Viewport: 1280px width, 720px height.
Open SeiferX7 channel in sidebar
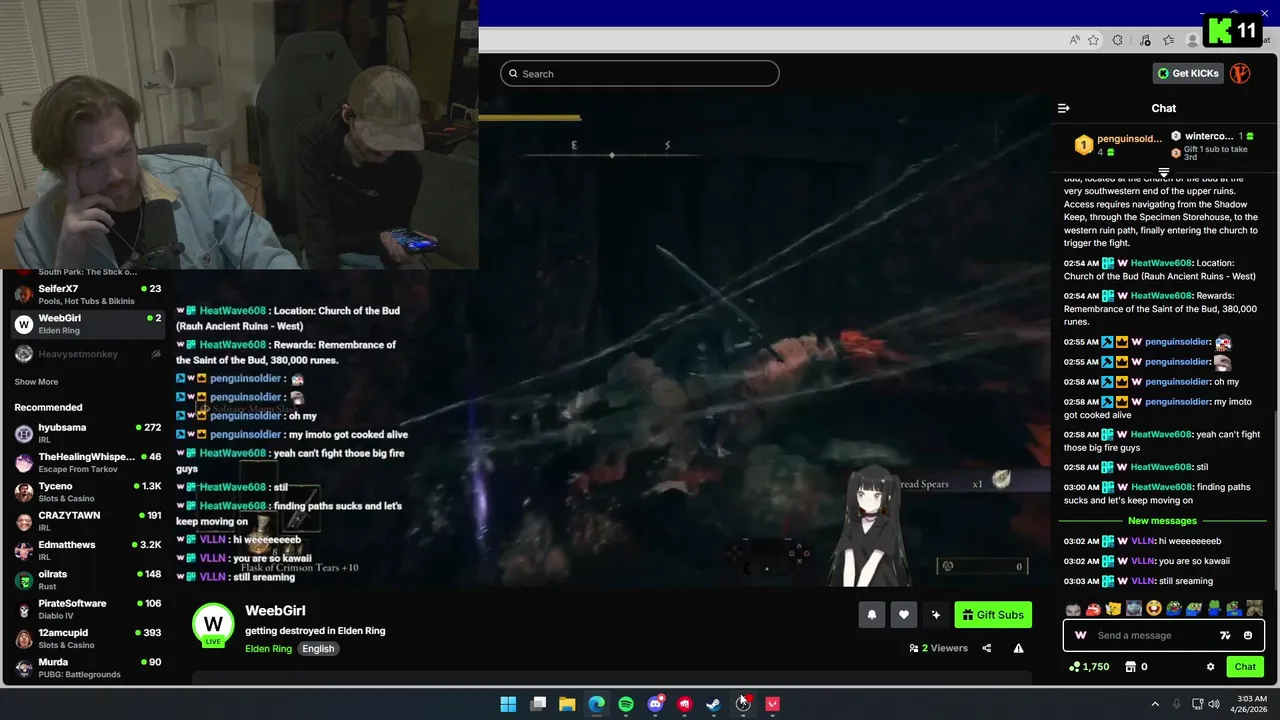click(88, 294)
